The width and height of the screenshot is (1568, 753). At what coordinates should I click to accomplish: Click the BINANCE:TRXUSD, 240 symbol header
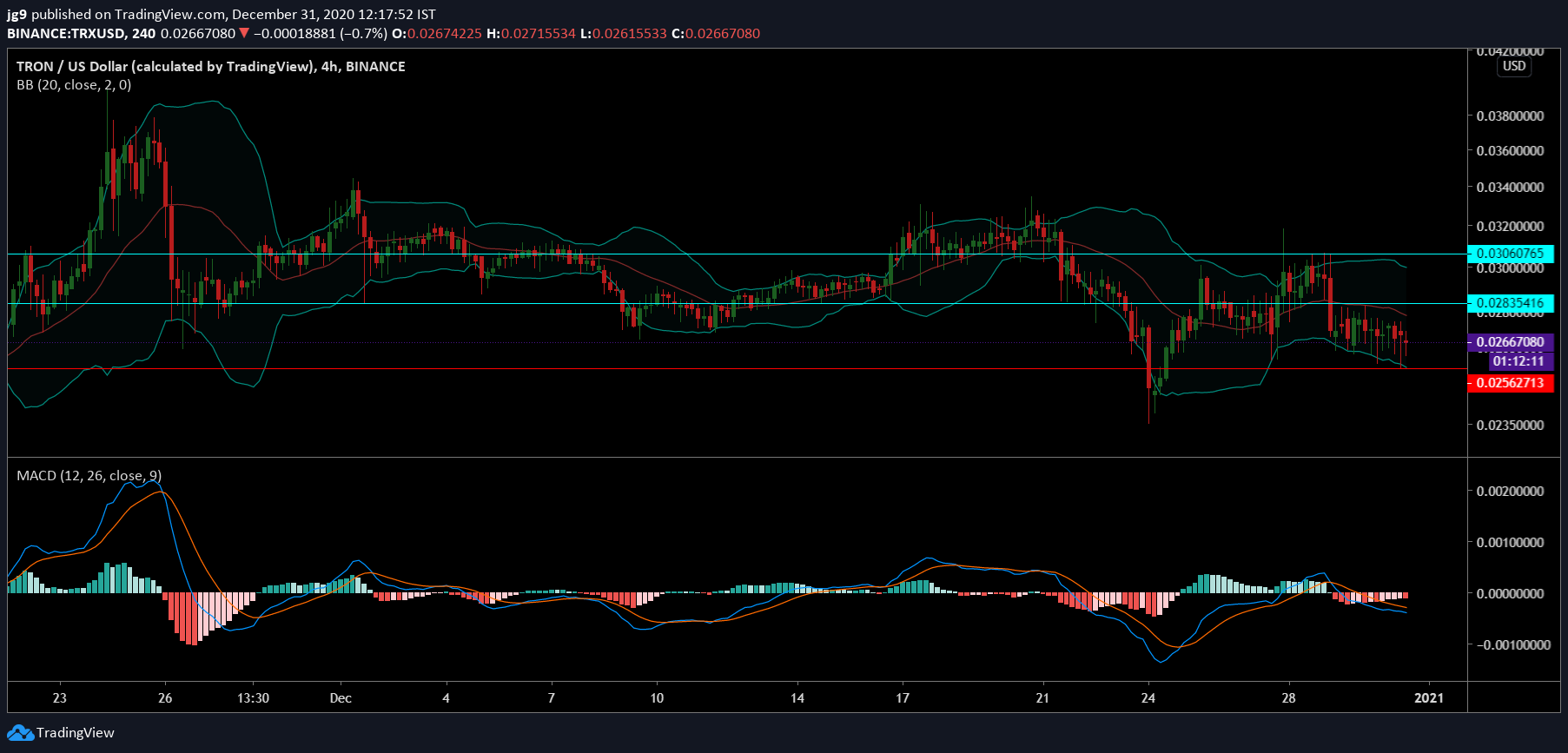[82, 34]
